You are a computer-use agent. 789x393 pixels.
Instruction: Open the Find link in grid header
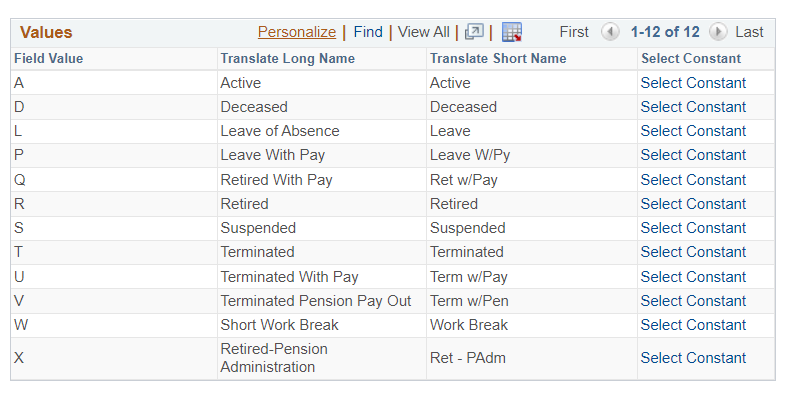[368, 32]
